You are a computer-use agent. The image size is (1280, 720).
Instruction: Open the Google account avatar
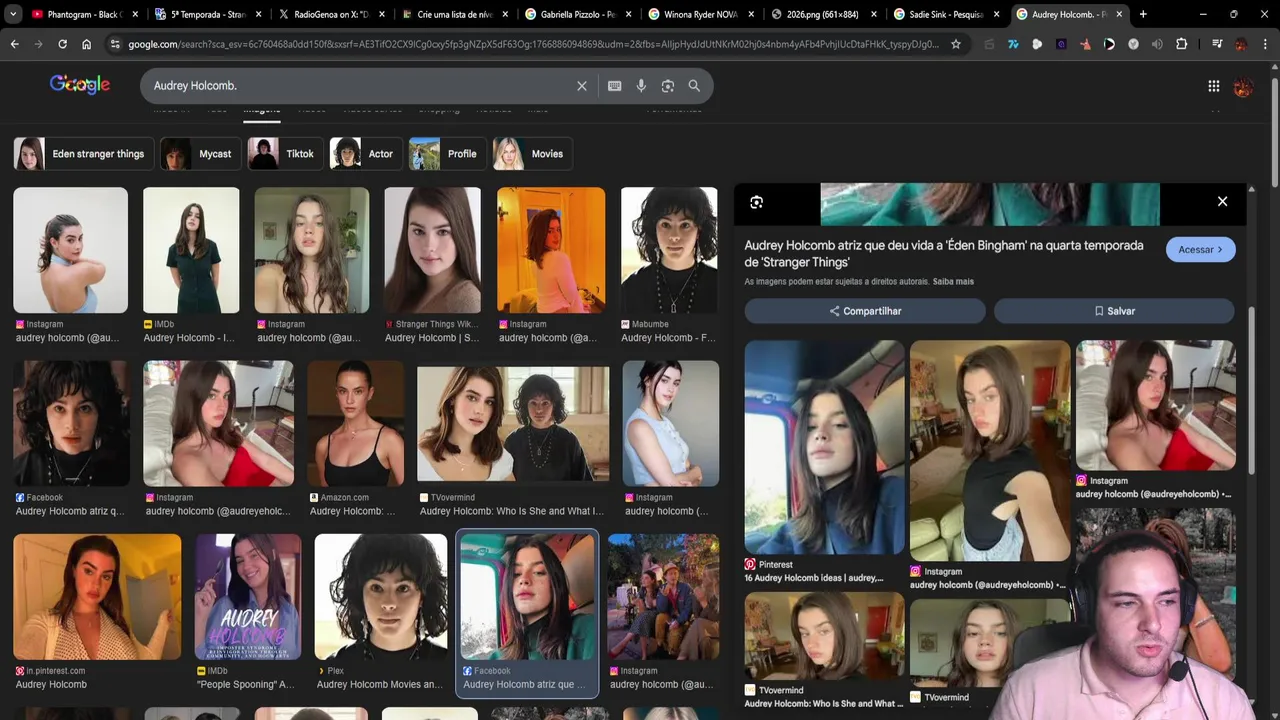[1243, 86]
